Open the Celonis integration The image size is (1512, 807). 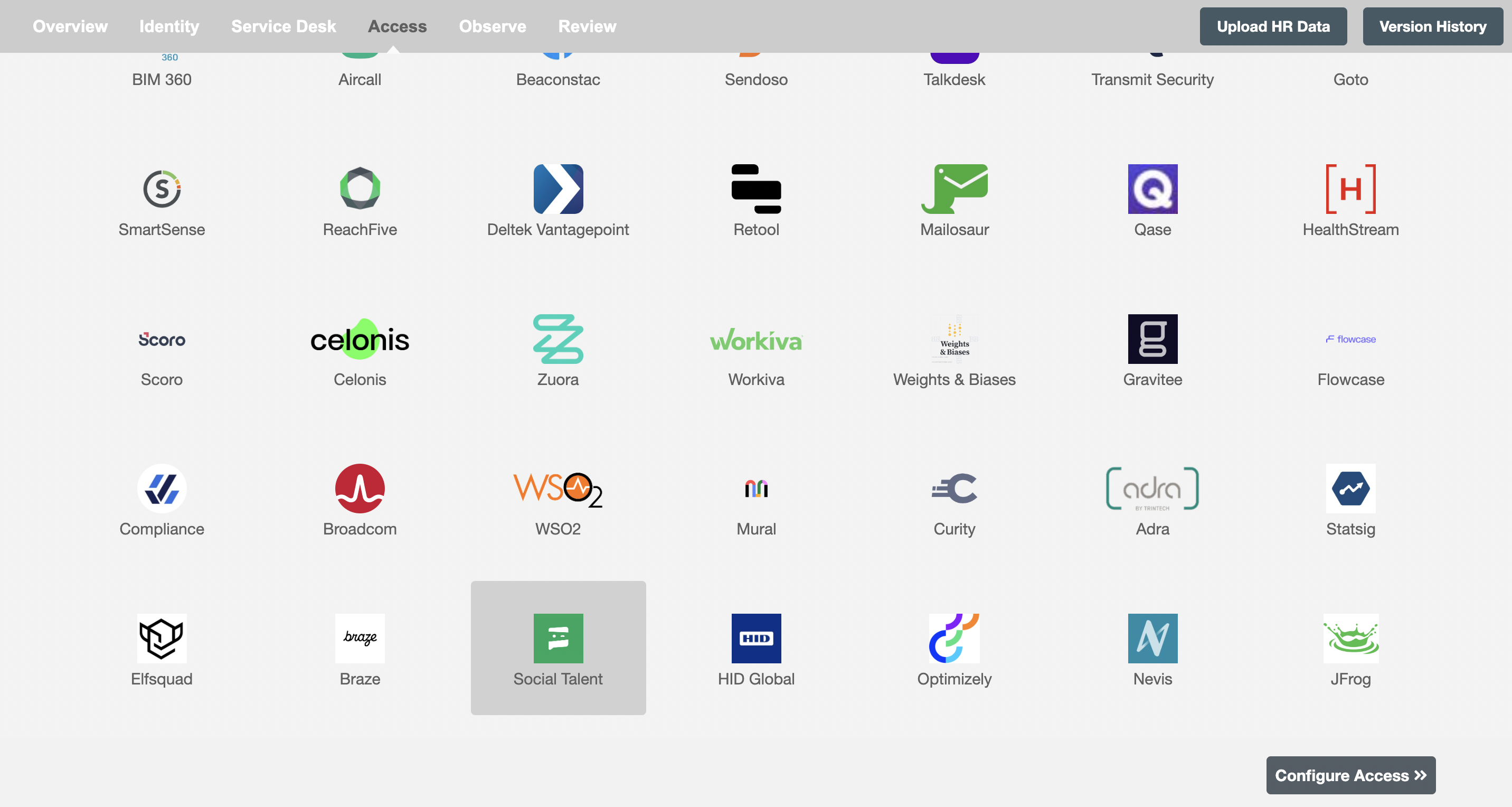[x=360, y=348]
